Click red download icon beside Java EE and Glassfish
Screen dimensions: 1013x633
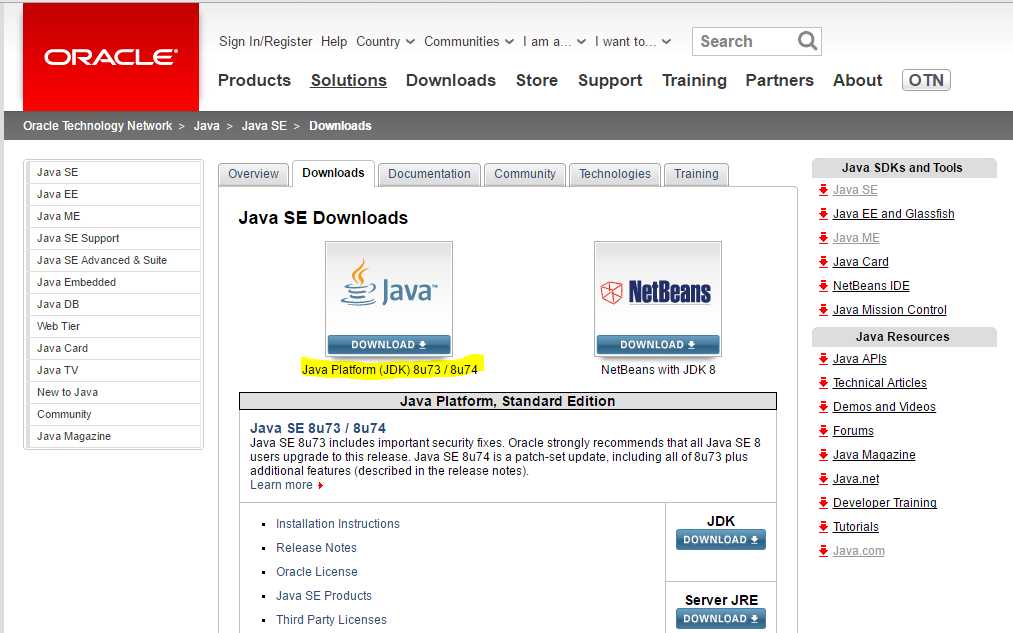tap(823, 214)
